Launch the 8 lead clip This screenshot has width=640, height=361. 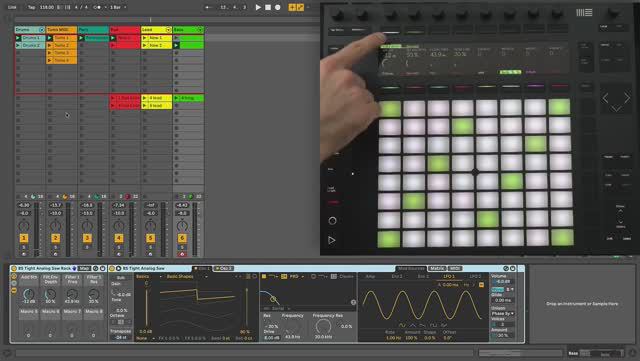coord(144,105)
